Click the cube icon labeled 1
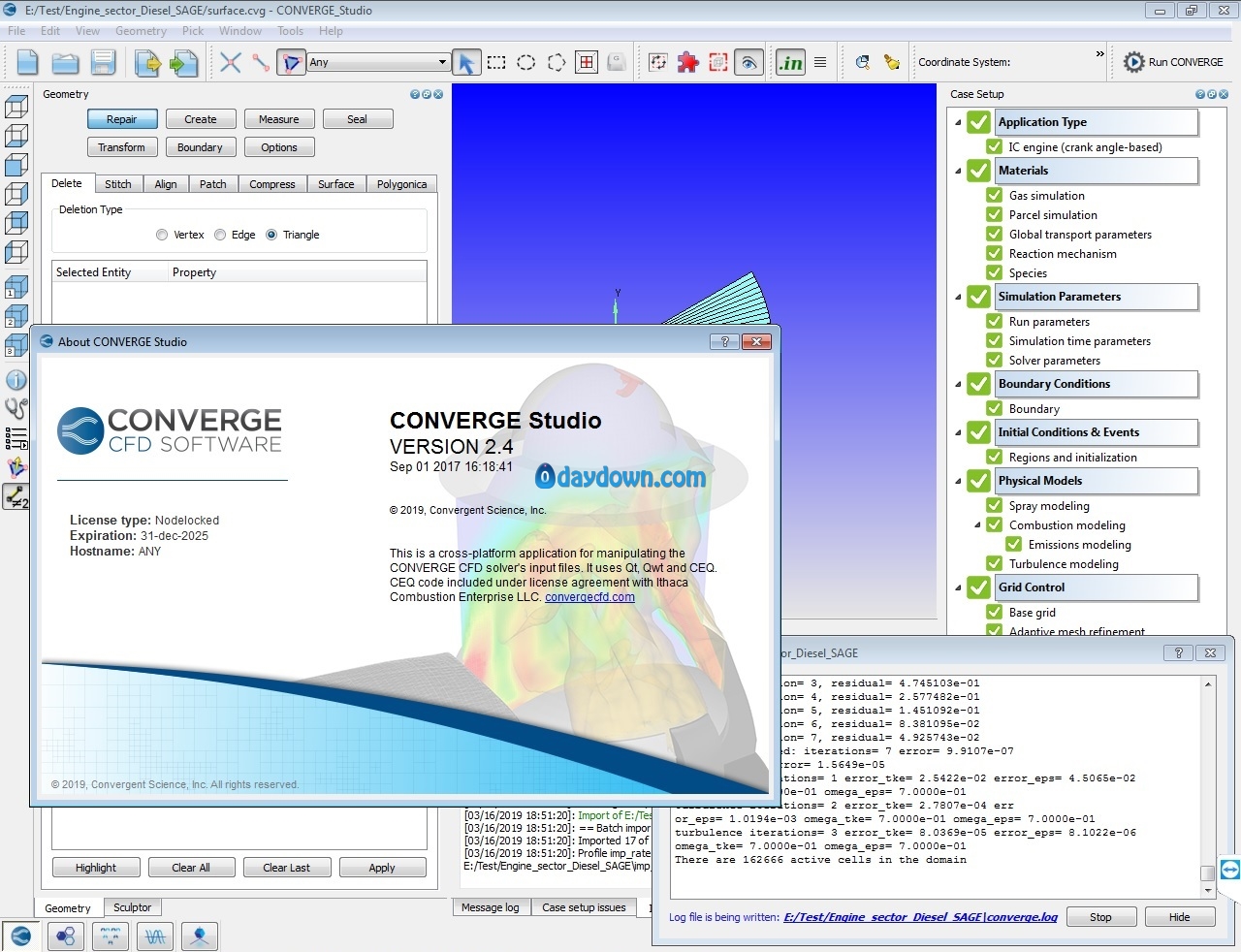The image size is (1241, 952). point(16,288)
